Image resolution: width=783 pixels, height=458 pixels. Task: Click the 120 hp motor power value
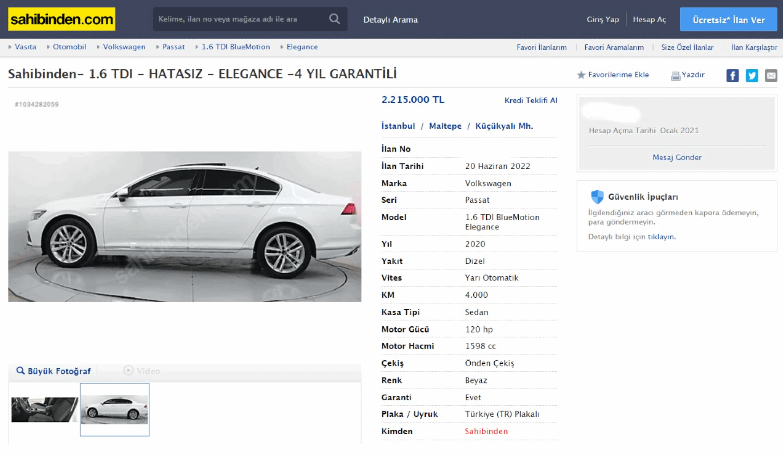click(x=478, y=329)
